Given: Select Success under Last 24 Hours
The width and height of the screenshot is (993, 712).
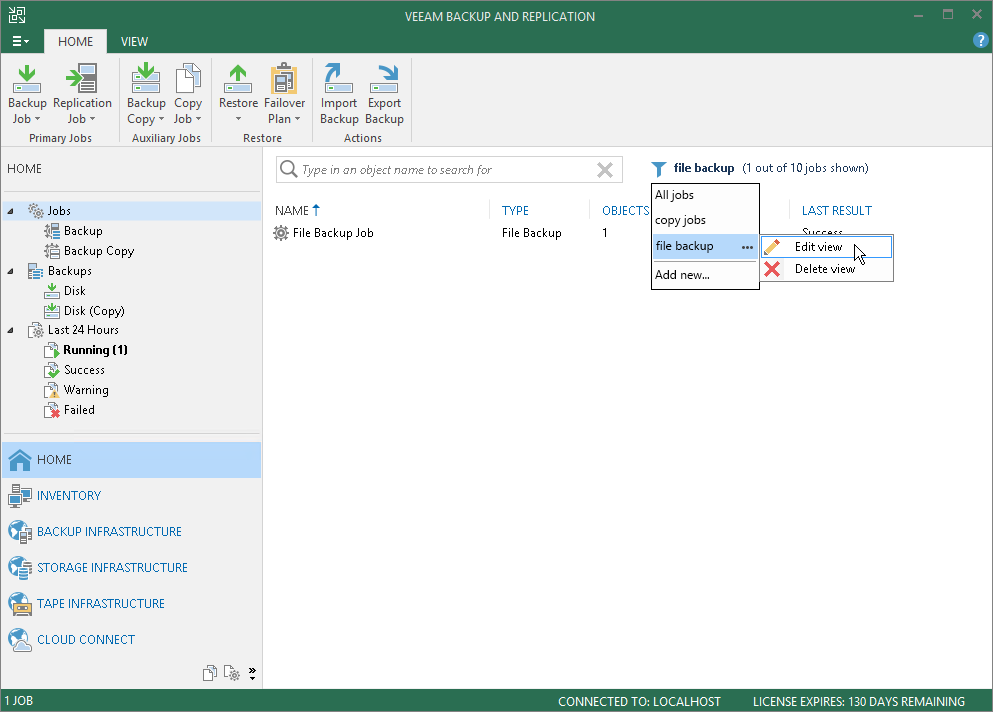Looking at the screenshot, I should (x=84, y=370).
